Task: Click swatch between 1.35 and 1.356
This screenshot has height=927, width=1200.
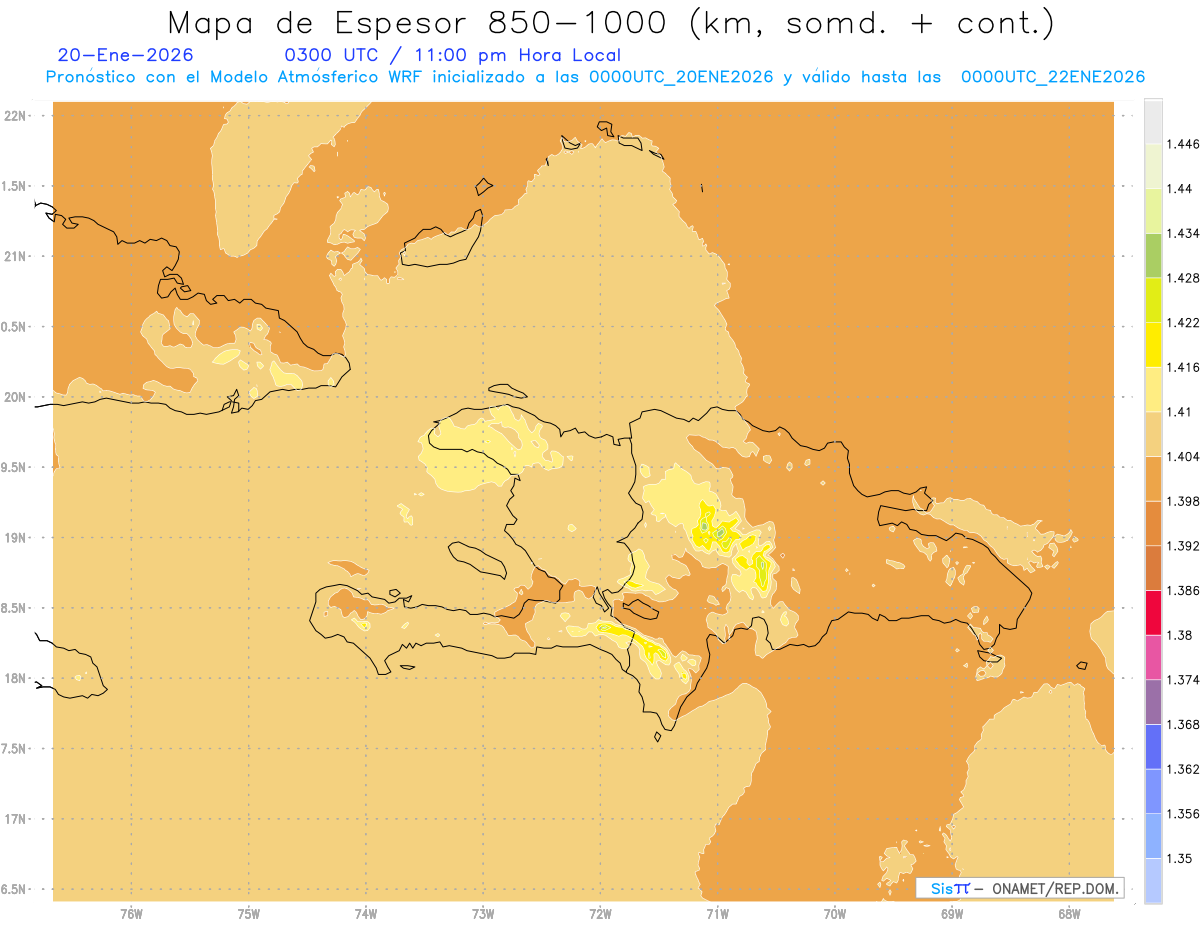Action: coord(1153,836)
